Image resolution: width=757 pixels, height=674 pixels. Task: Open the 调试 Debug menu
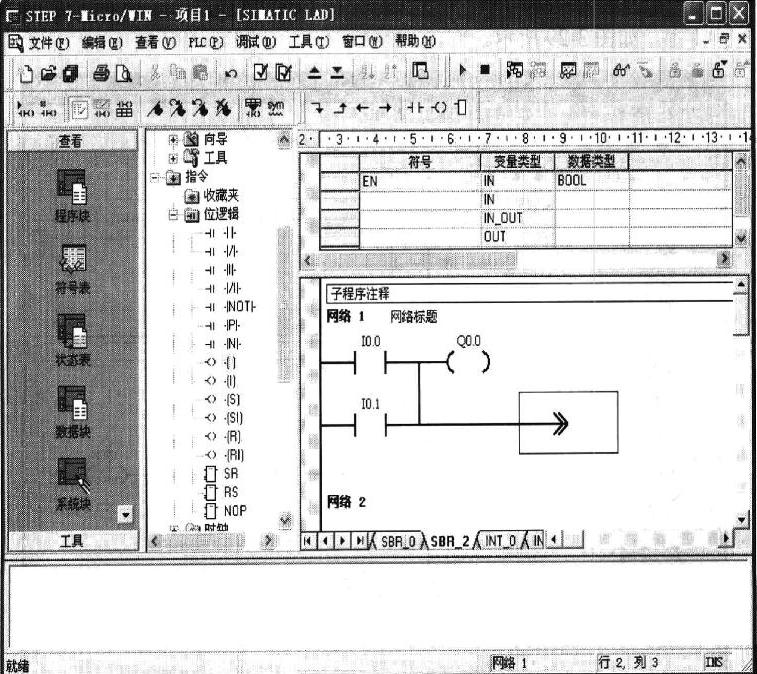[256, 42]
